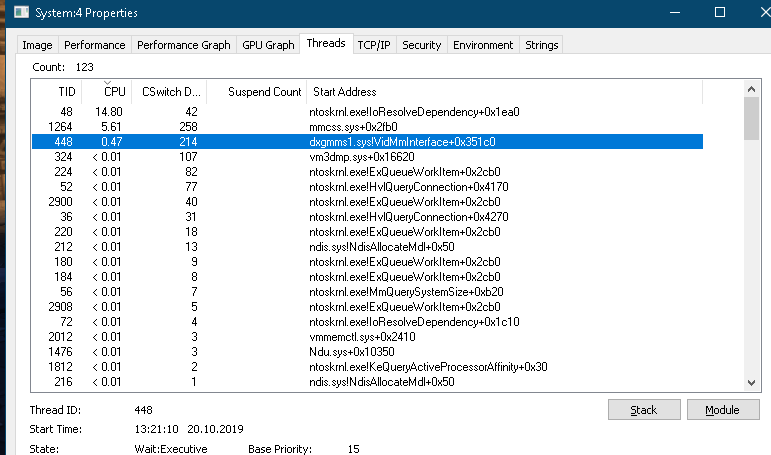
Task: Click the thread list scroll up arrow
Action: pyautogui.click(x=751, y=89)
